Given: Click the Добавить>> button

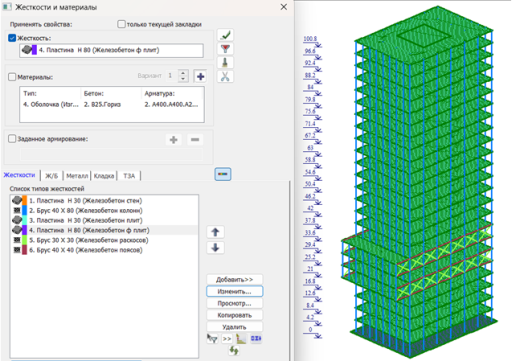Looking at the screenshot, I should (234, 280).
